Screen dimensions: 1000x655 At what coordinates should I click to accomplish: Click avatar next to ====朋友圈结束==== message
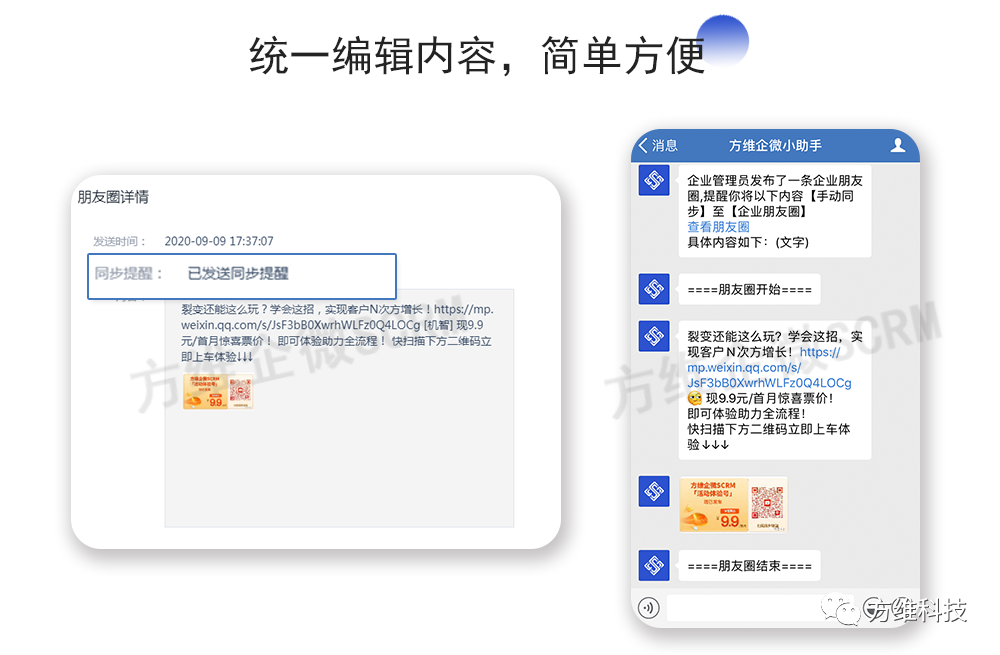654,565
